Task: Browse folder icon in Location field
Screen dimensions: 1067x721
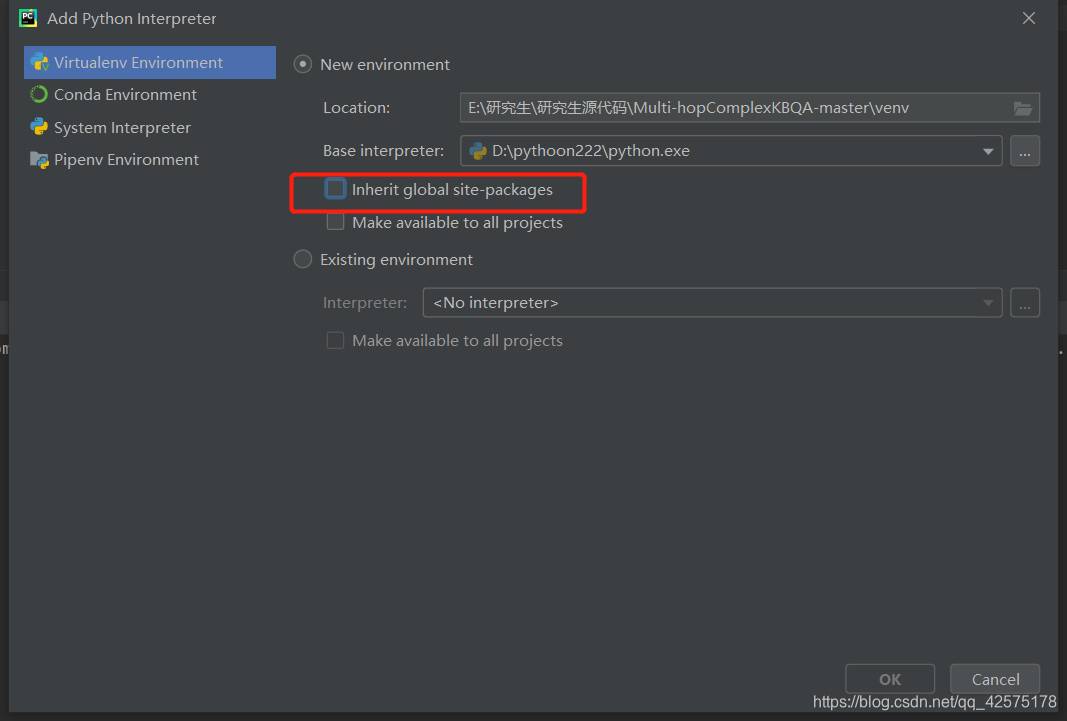Action: pyautogui.click(x=1023, y=108)
